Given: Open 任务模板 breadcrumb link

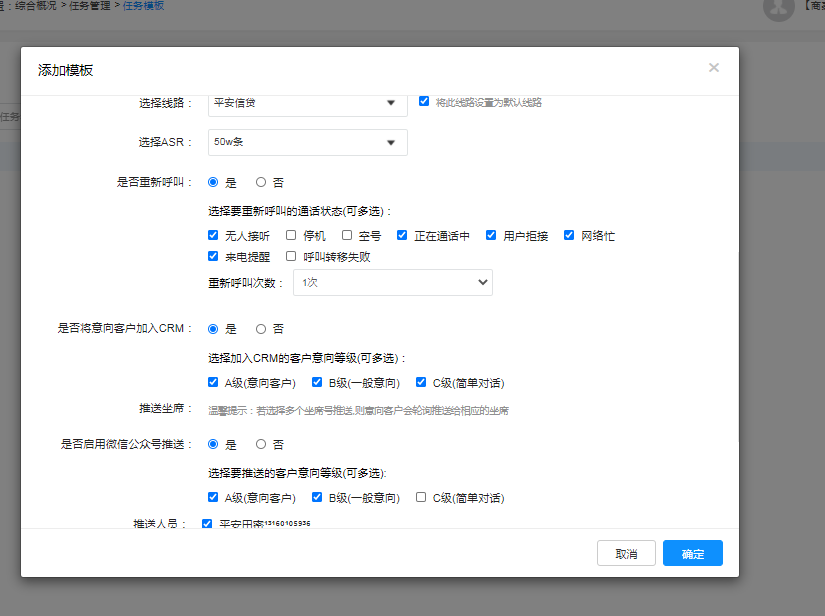Looking at the screenshot, I should pos(144,6).
